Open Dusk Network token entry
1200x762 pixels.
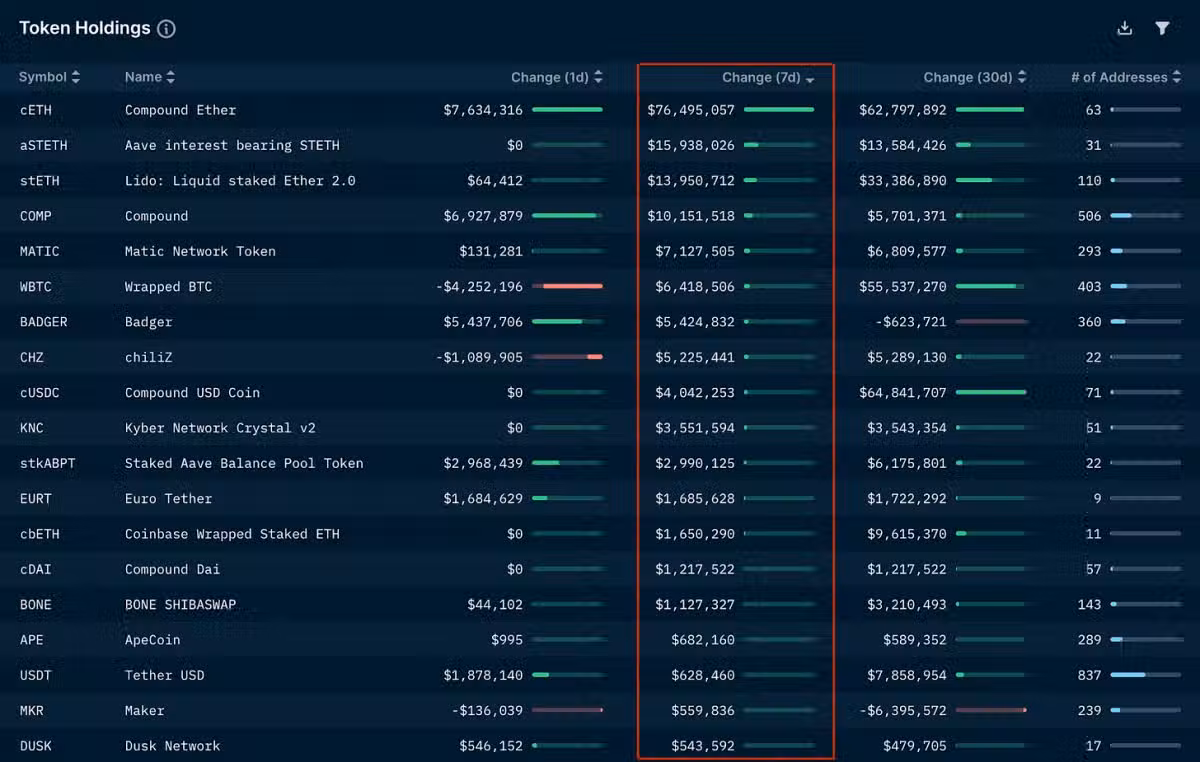tap(172, 746)
